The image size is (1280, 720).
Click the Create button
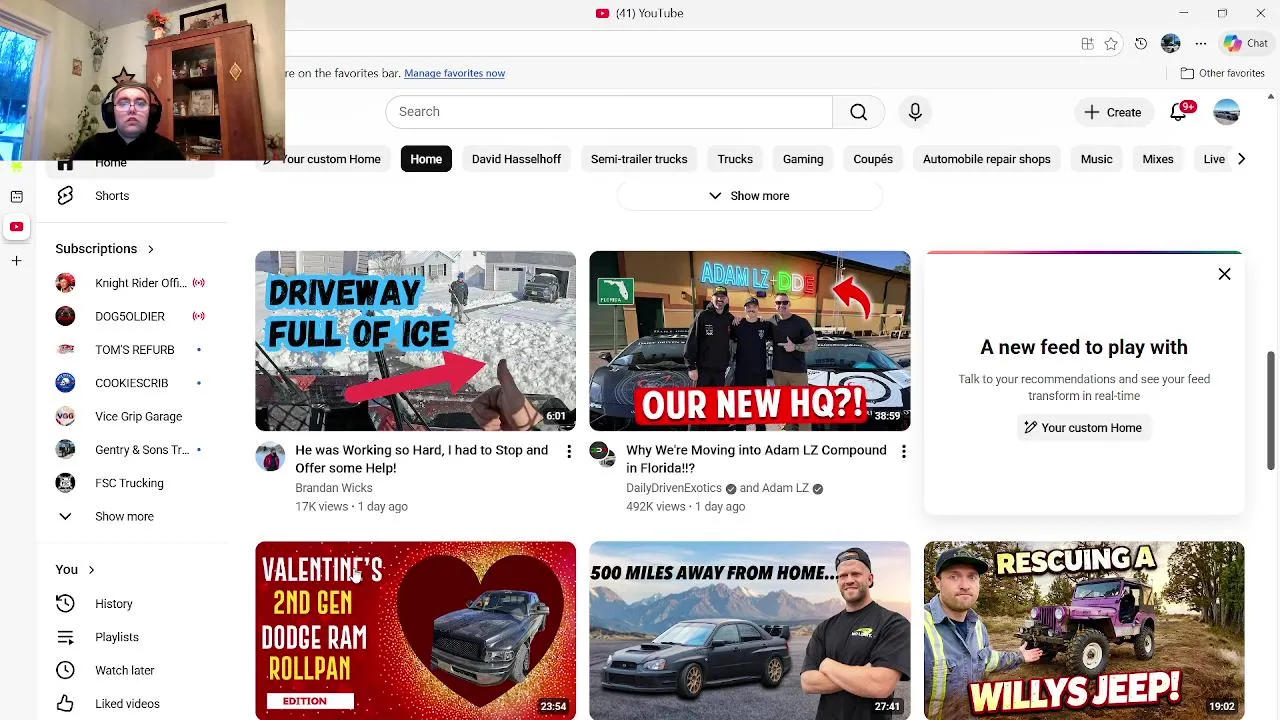pyautogui.click(x=1113, y=112)
